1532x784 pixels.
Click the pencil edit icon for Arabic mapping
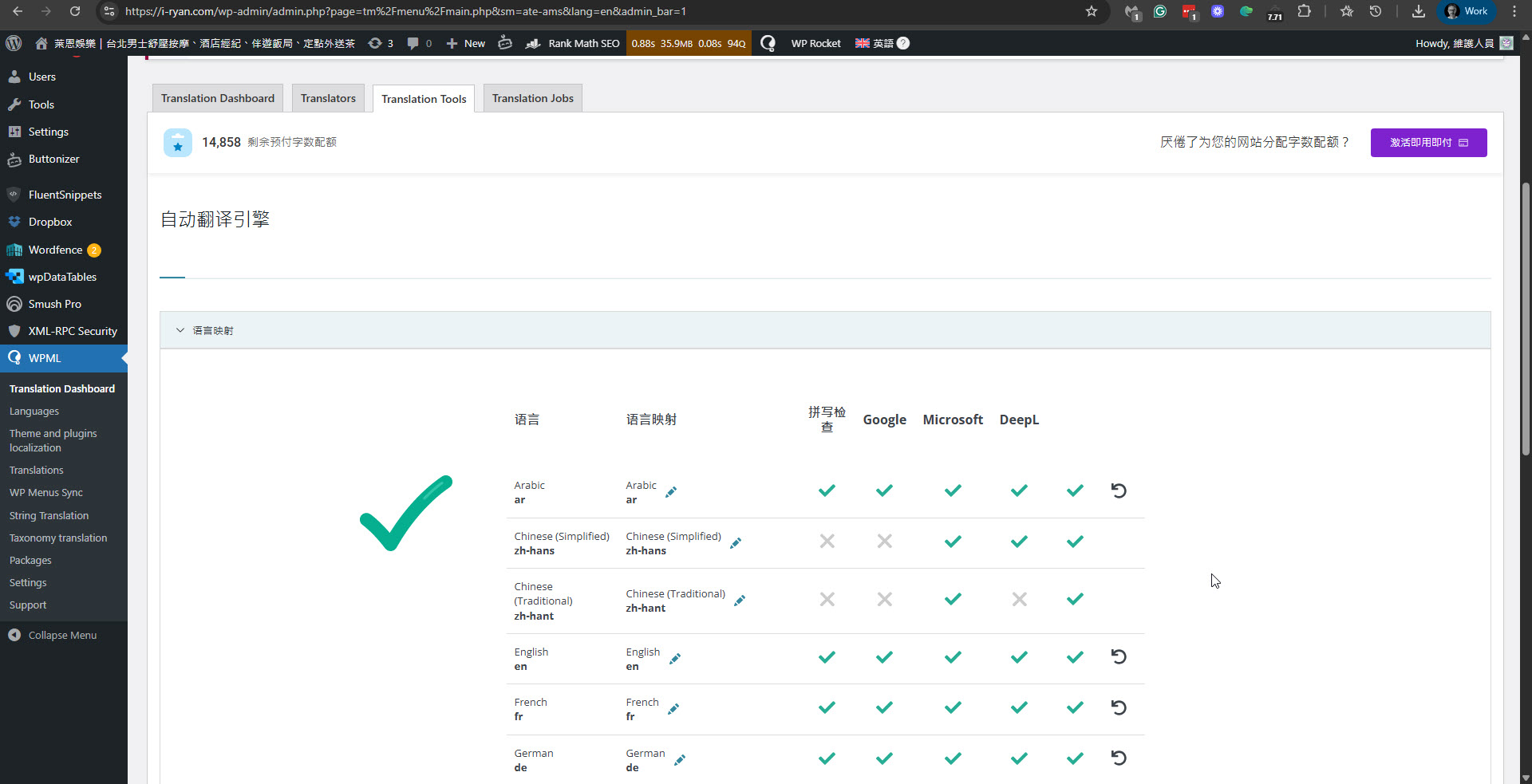pos(671,492)
